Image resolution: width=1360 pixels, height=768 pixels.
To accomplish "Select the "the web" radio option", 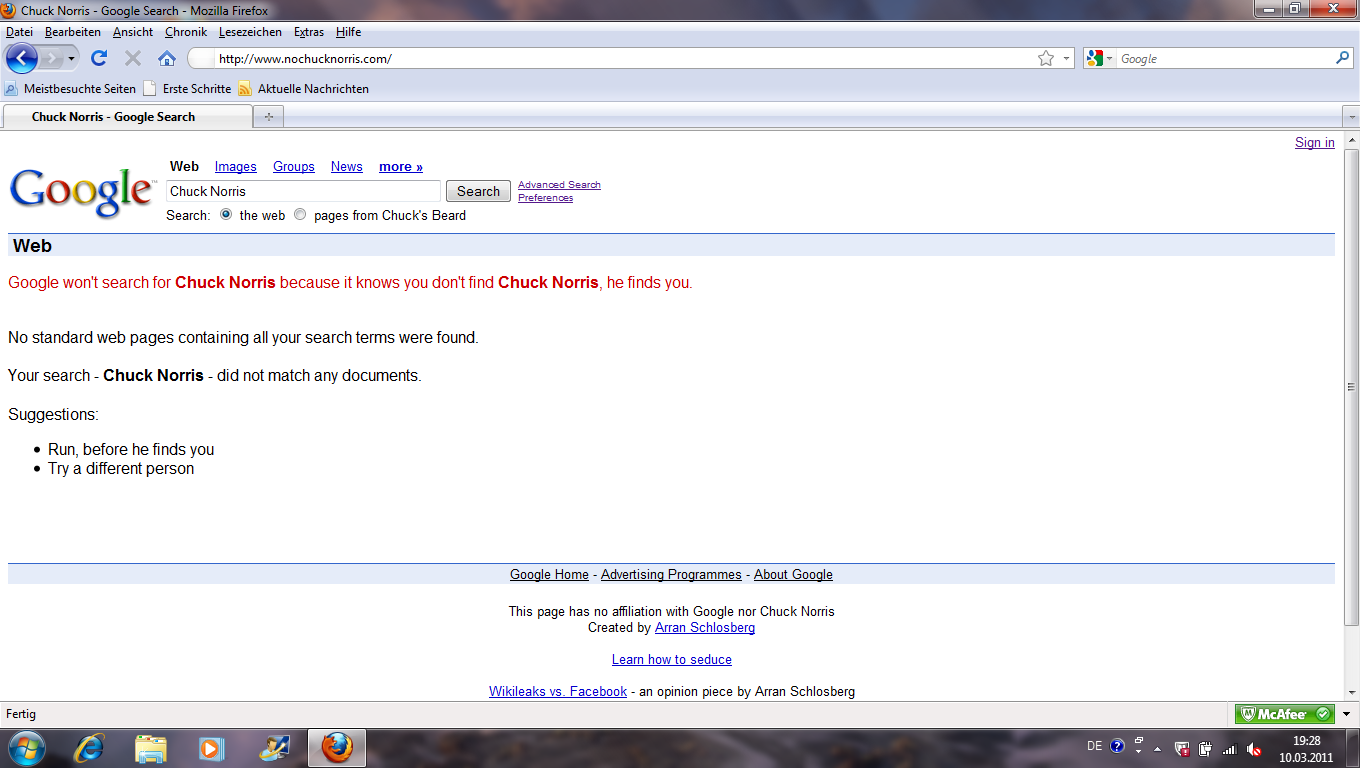I will [x=226, y=214].
